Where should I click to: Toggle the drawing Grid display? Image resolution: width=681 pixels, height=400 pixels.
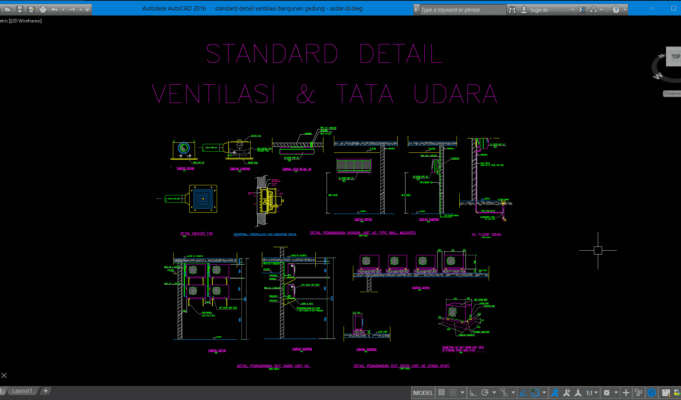coord(441,393)
